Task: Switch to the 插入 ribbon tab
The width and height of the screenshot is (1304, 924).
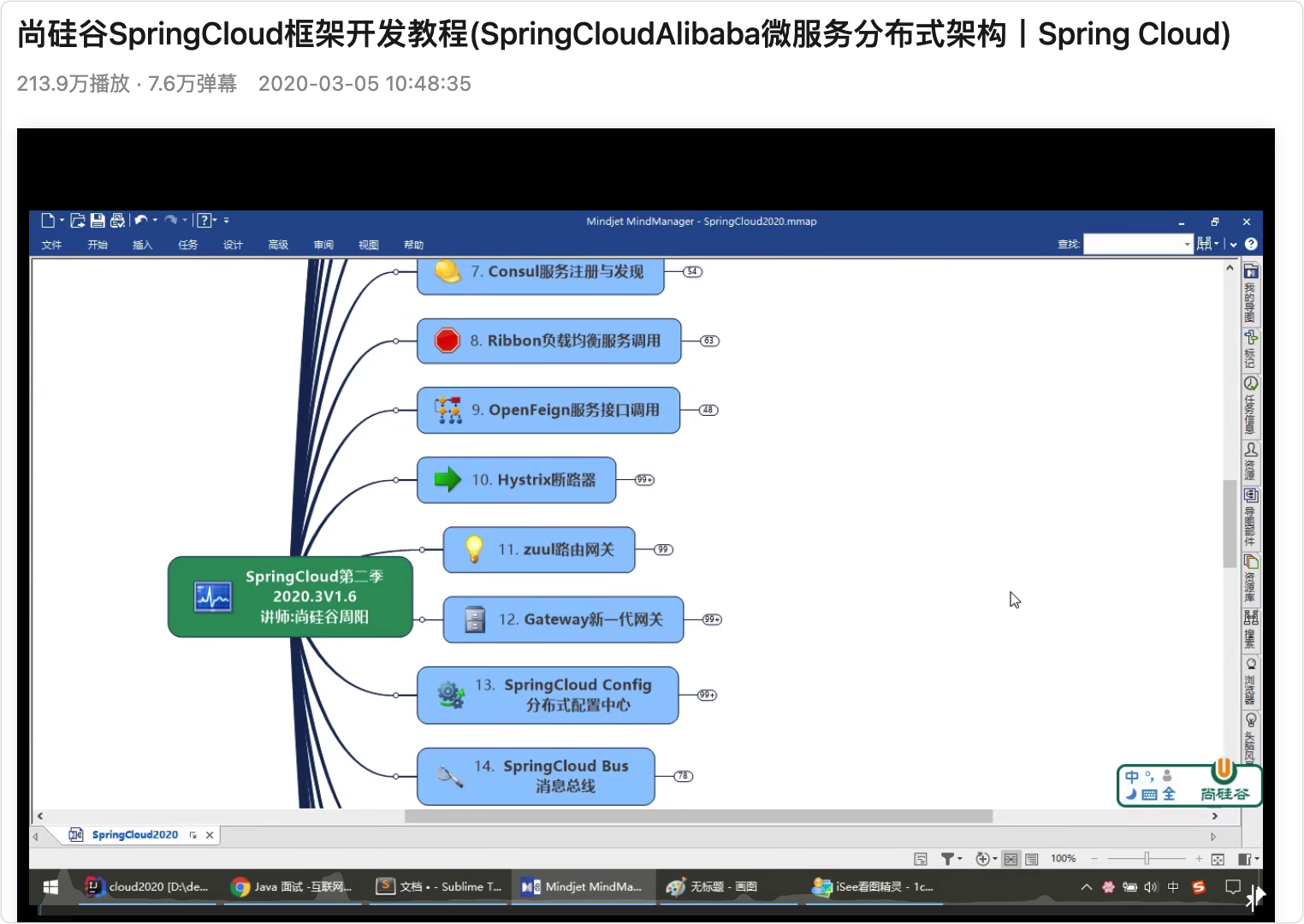Action: [142, 245]
